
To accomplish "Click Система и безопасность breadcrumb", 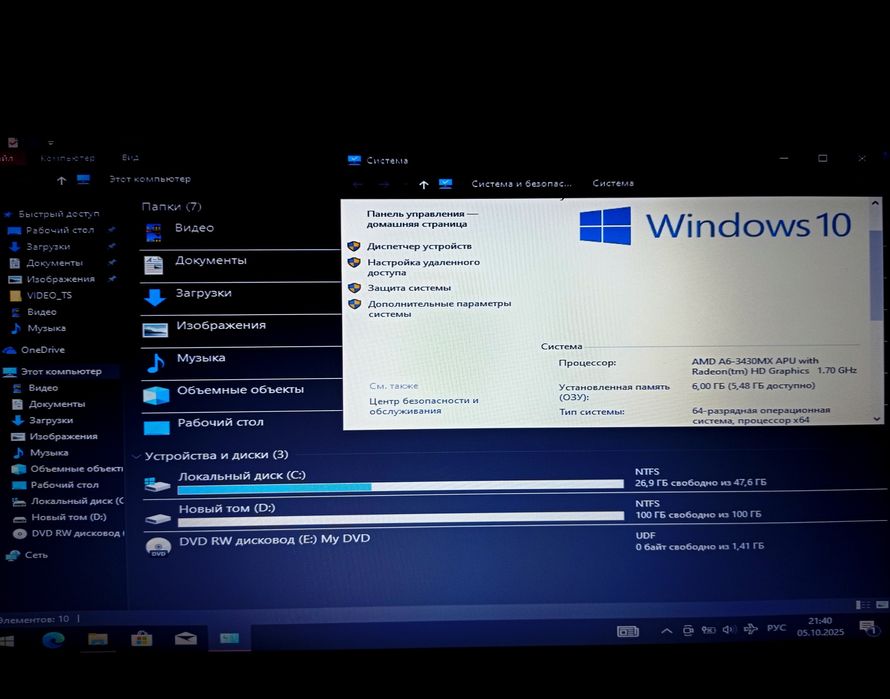I will [x=522, y=183].
